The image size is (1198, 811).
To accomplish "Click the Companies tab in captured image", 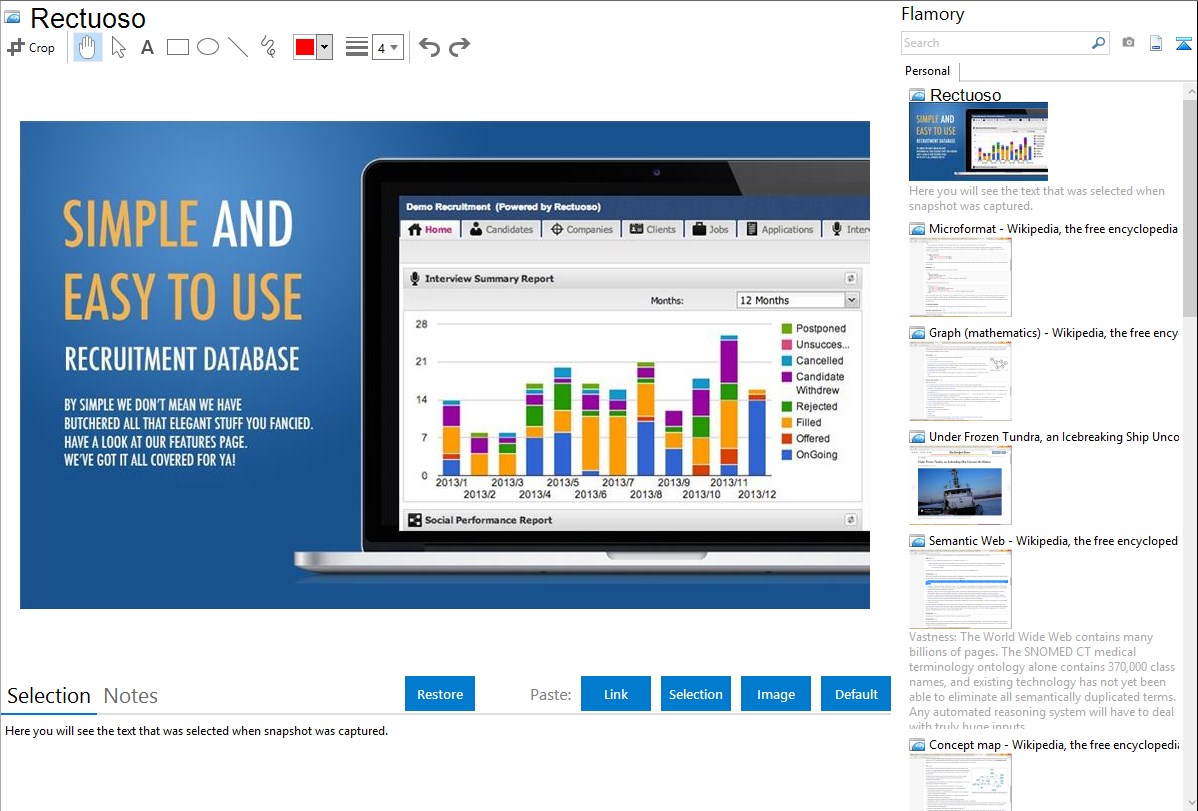I will 581,229.
